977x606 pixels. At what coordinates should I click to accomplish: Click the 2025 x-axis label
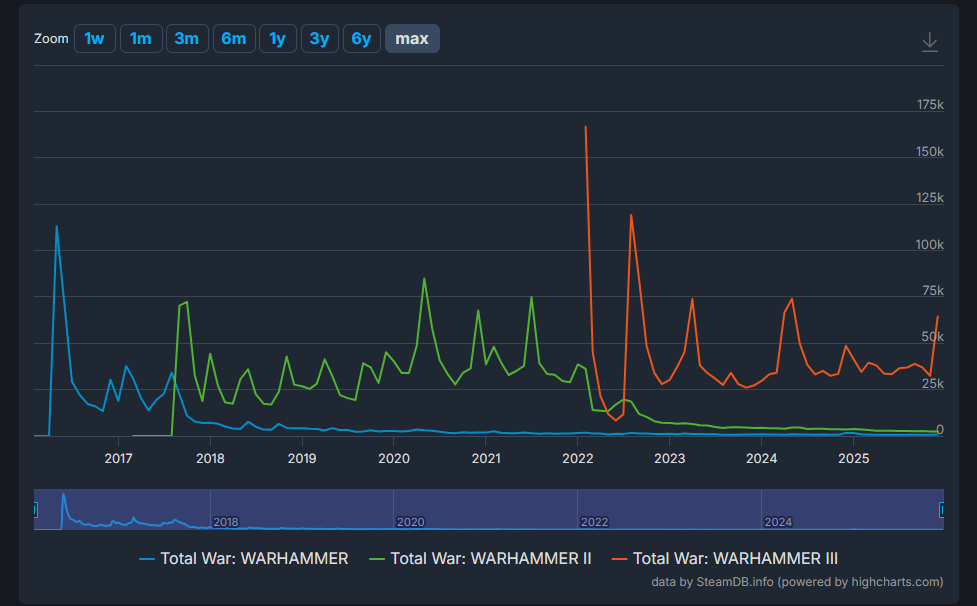click(854, 458)
